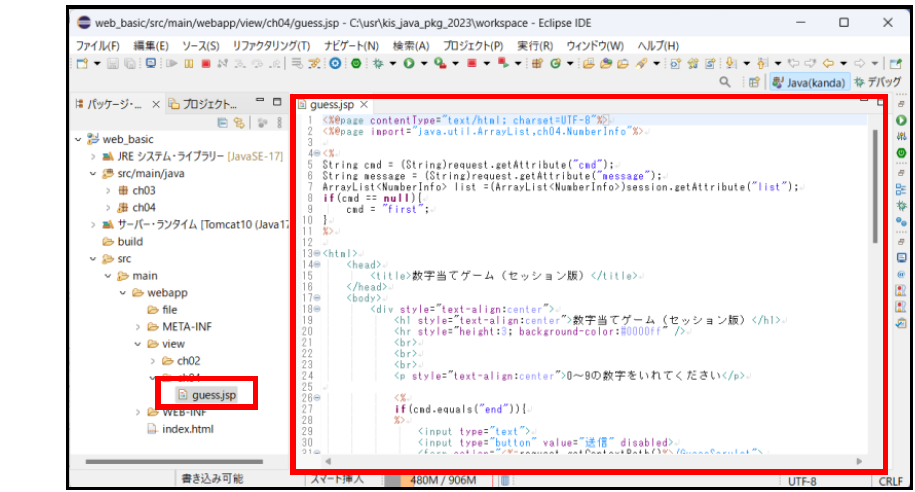Collapse the web_basic project node
The image size is (915, 492).
(78, 140)
